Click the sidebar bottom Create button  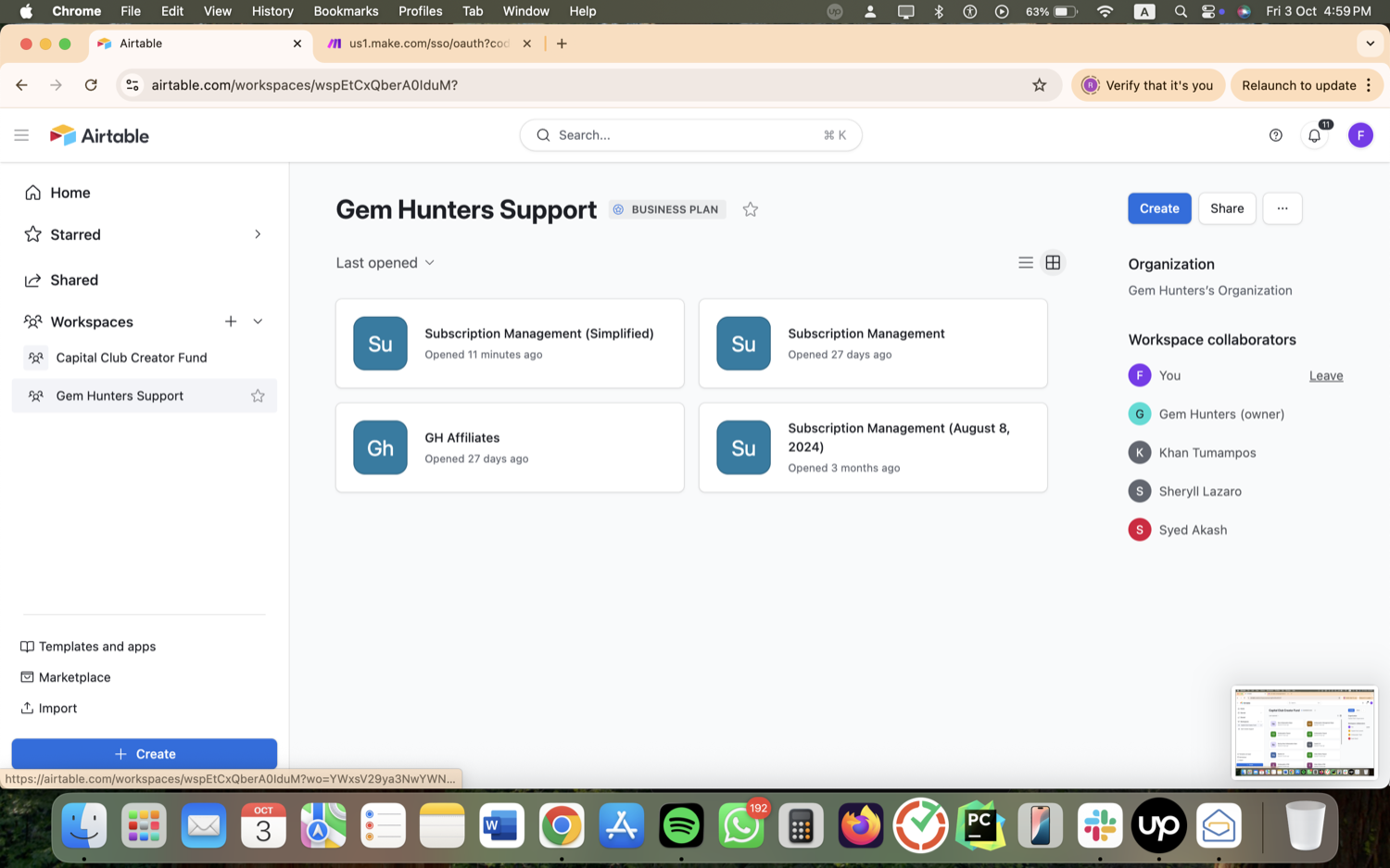(145, 754)
